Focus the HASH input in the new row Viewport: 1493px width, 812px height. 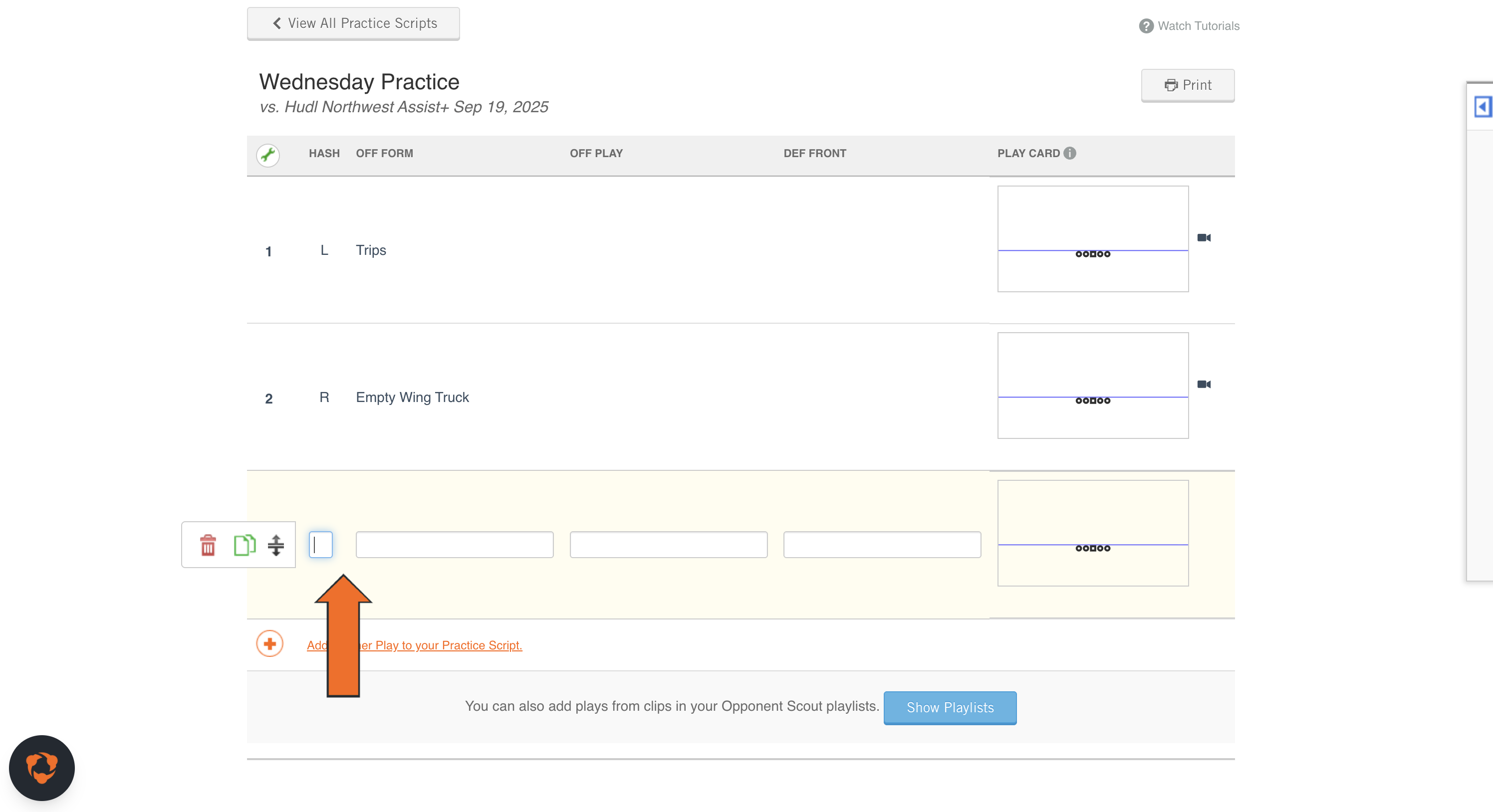(320, 545)
